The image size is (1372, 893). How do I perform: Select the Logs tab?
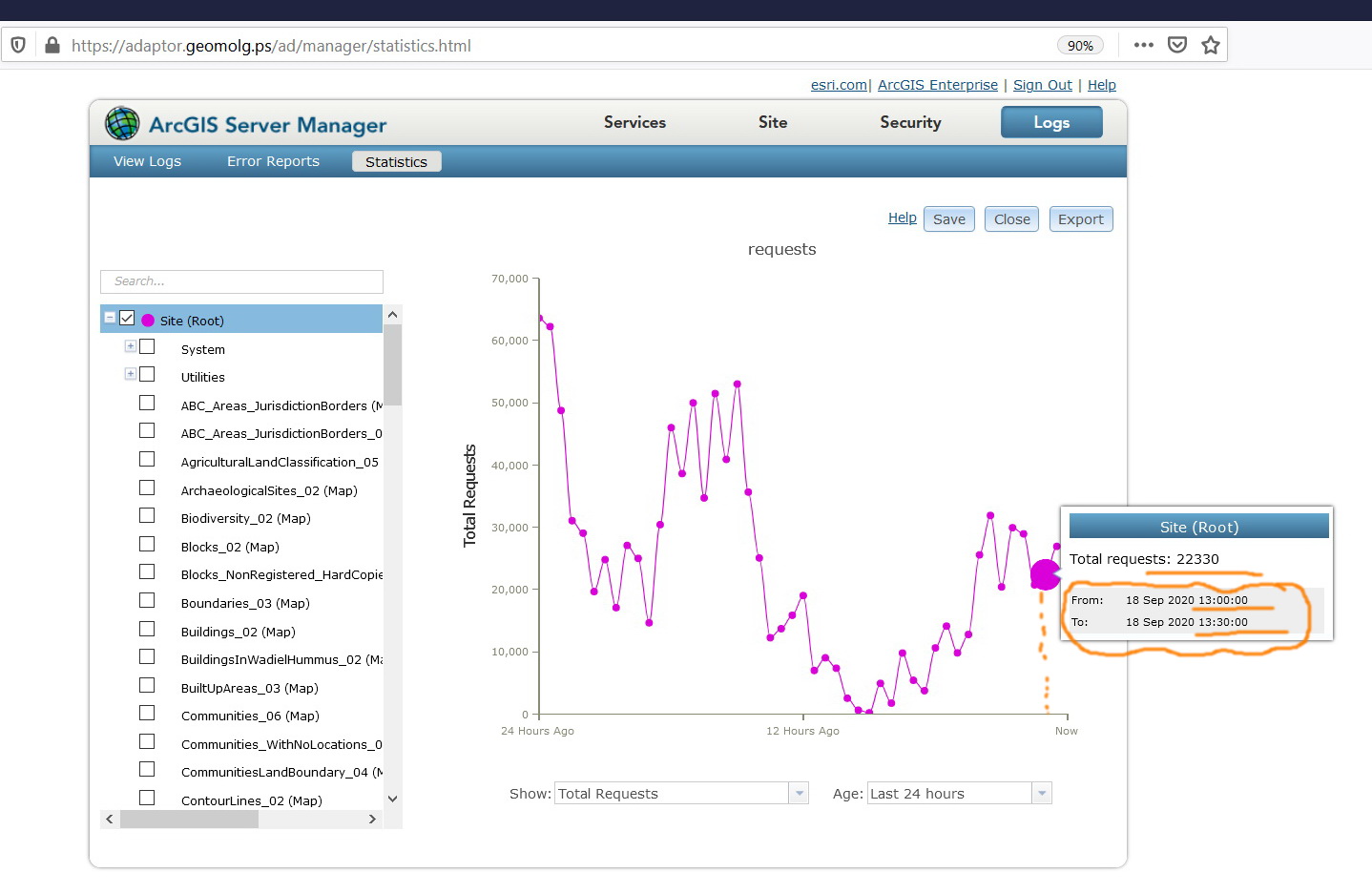1051,122
